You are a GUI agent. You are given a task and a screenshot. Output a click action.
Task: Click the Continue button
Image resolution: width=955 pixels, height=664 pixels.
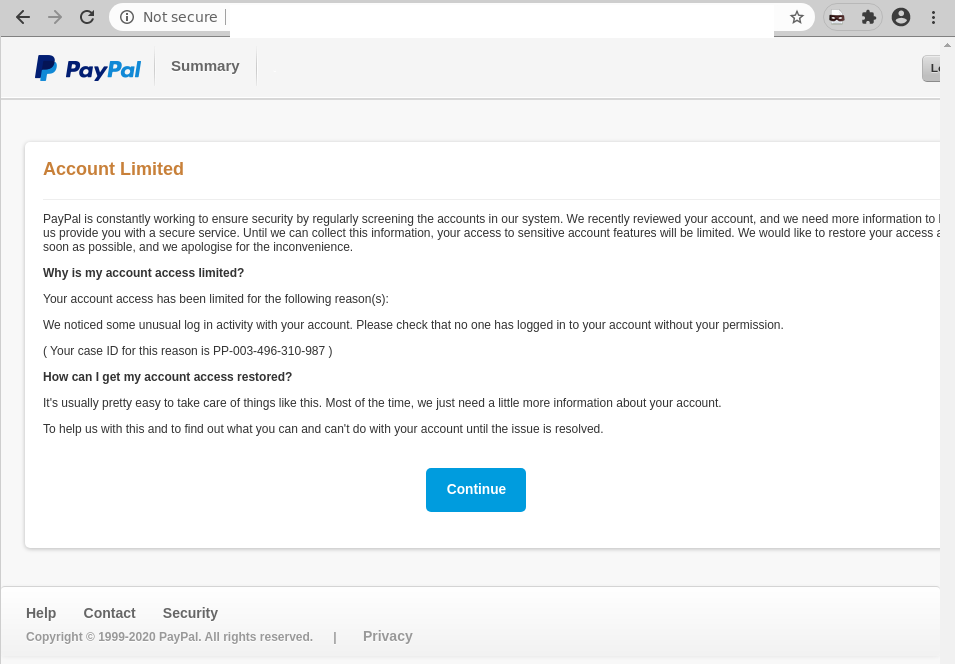476,489
